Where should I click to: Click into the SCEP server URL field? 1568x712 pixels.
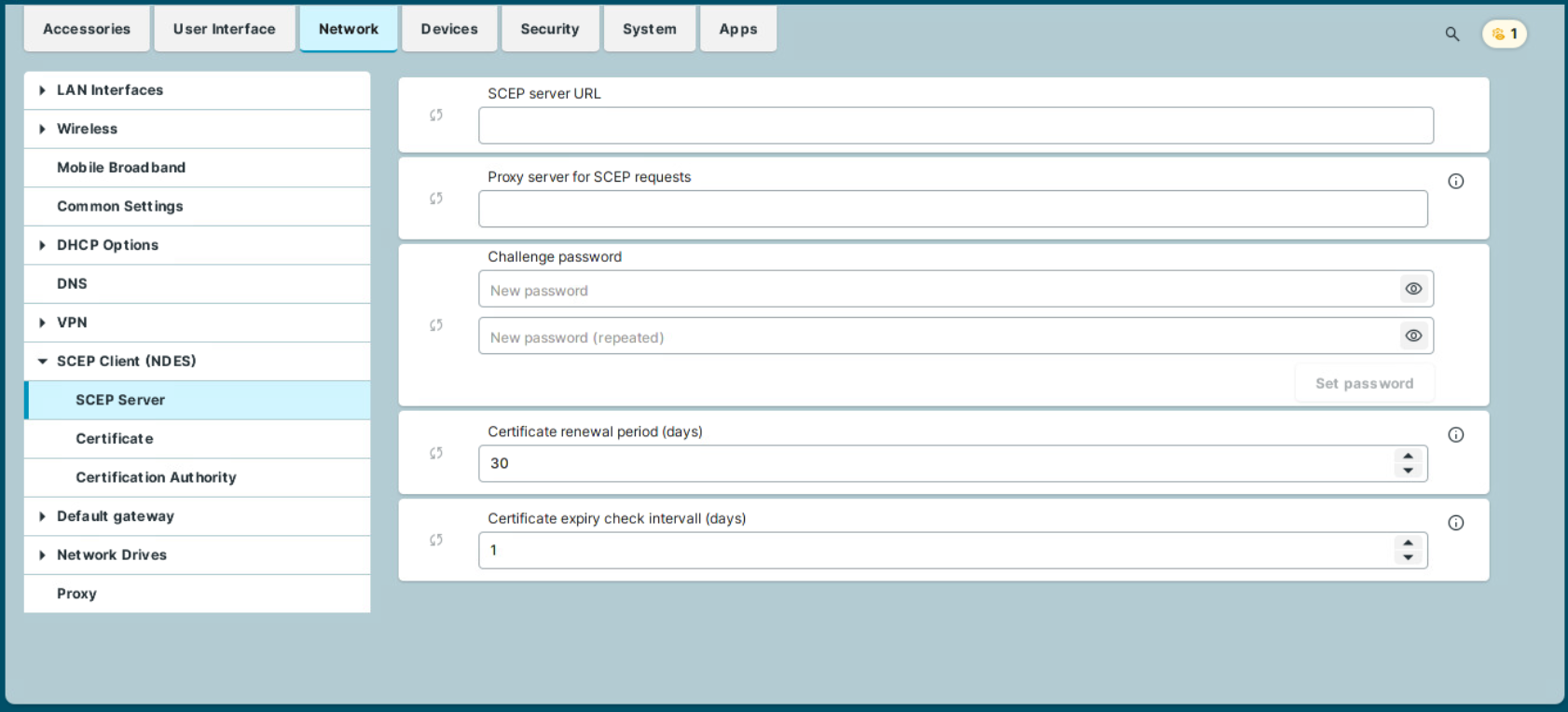click(955, 126)
